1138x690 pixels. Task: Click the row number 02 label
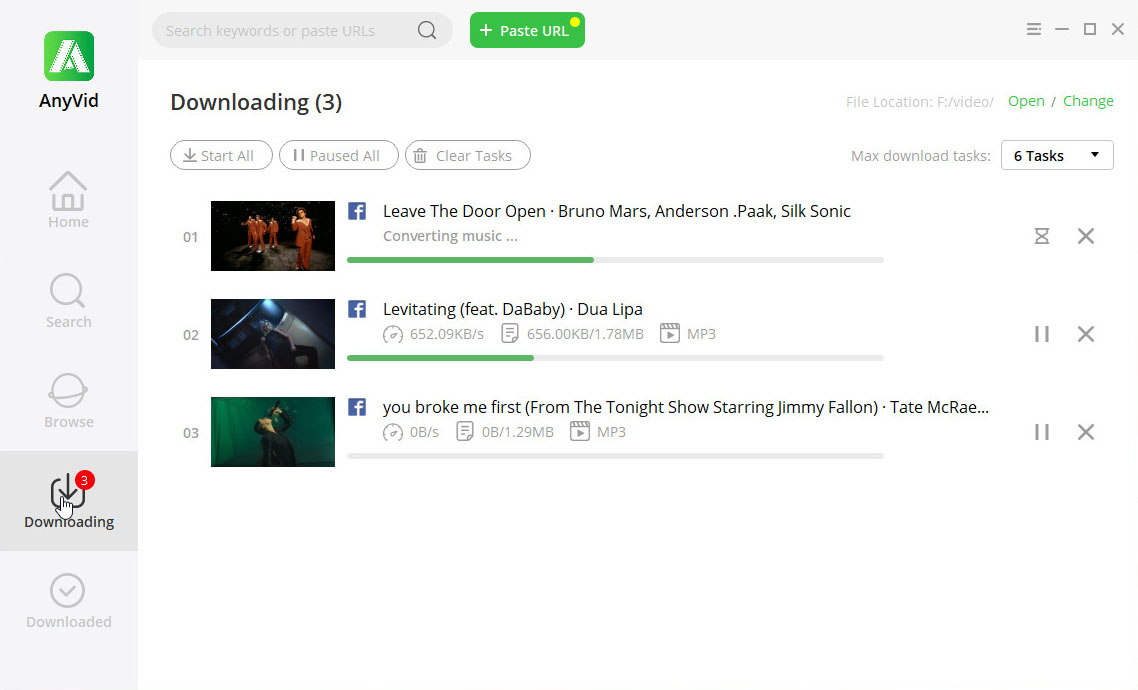tap(190, 334)
